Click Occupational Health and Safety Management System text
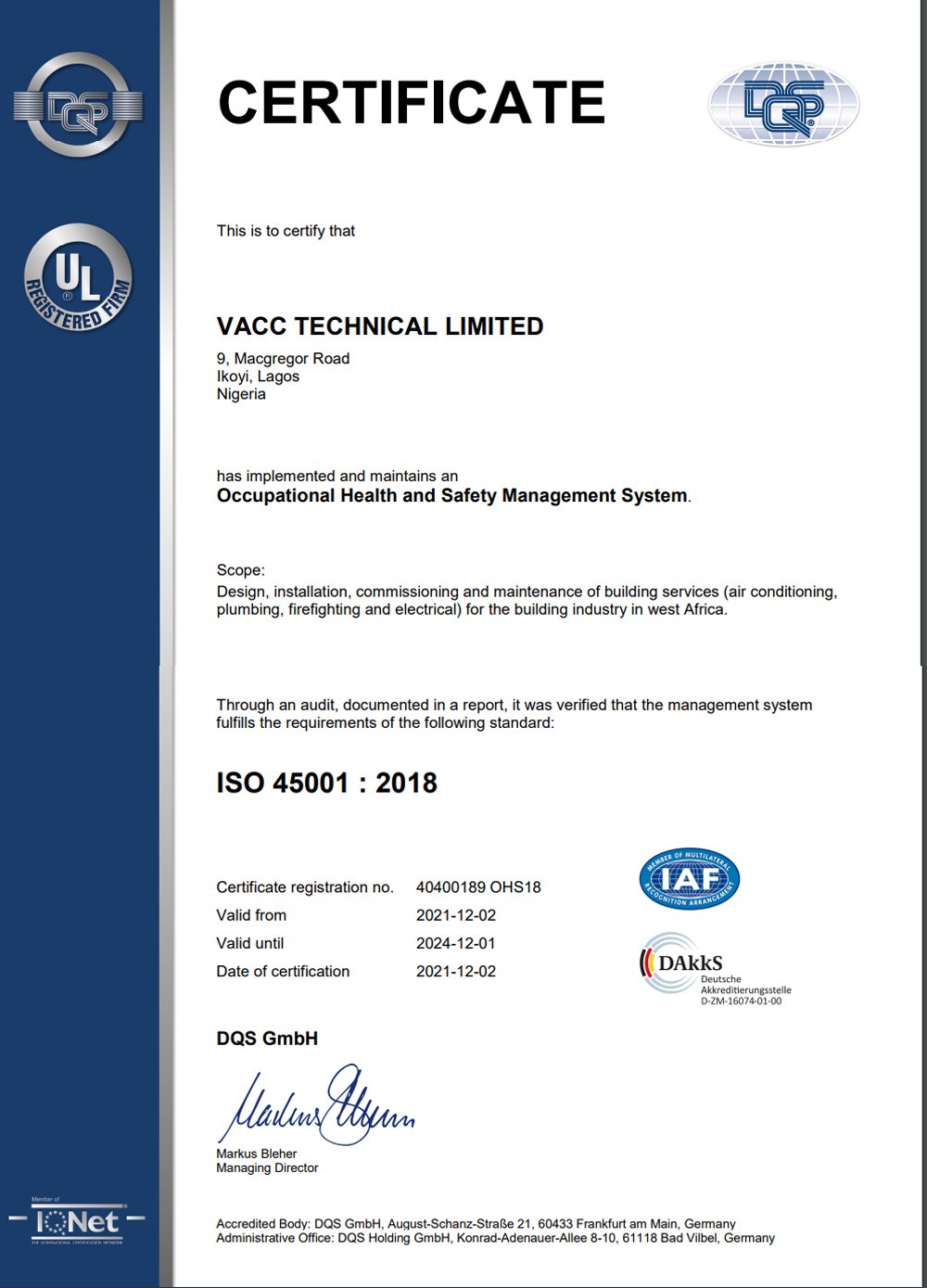 [452, 496]
